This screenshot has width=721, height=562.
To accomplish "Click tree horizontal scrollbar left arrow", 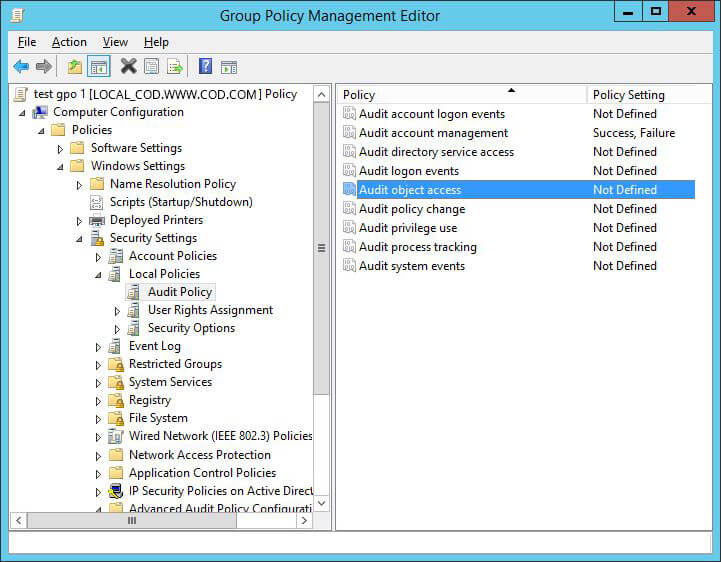I will [19, 521].
